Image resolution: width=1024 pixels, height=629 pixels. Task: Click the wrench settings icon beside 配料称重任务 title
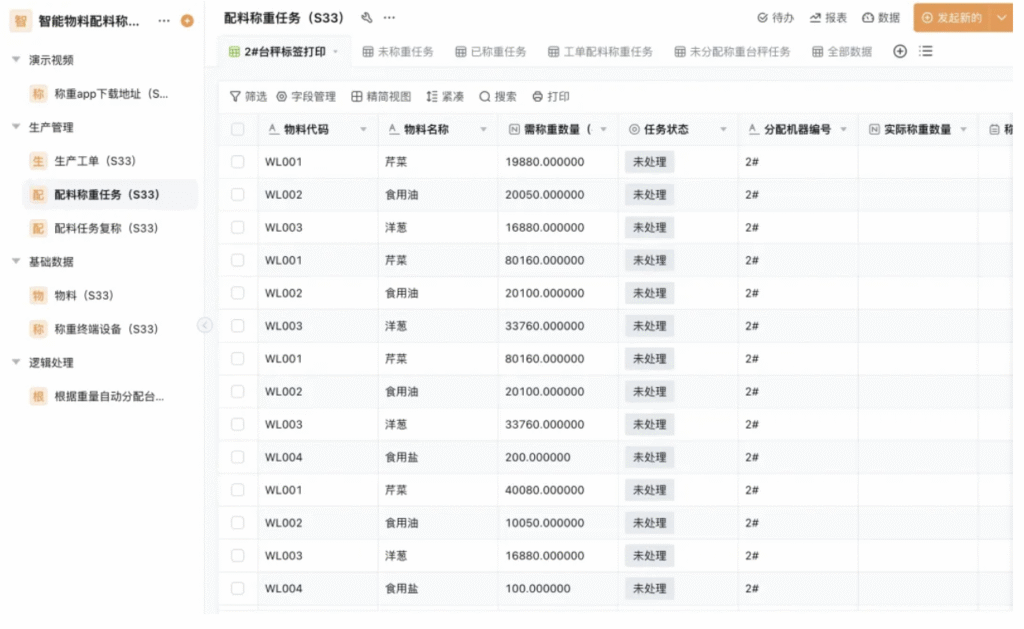click(367, 18)
